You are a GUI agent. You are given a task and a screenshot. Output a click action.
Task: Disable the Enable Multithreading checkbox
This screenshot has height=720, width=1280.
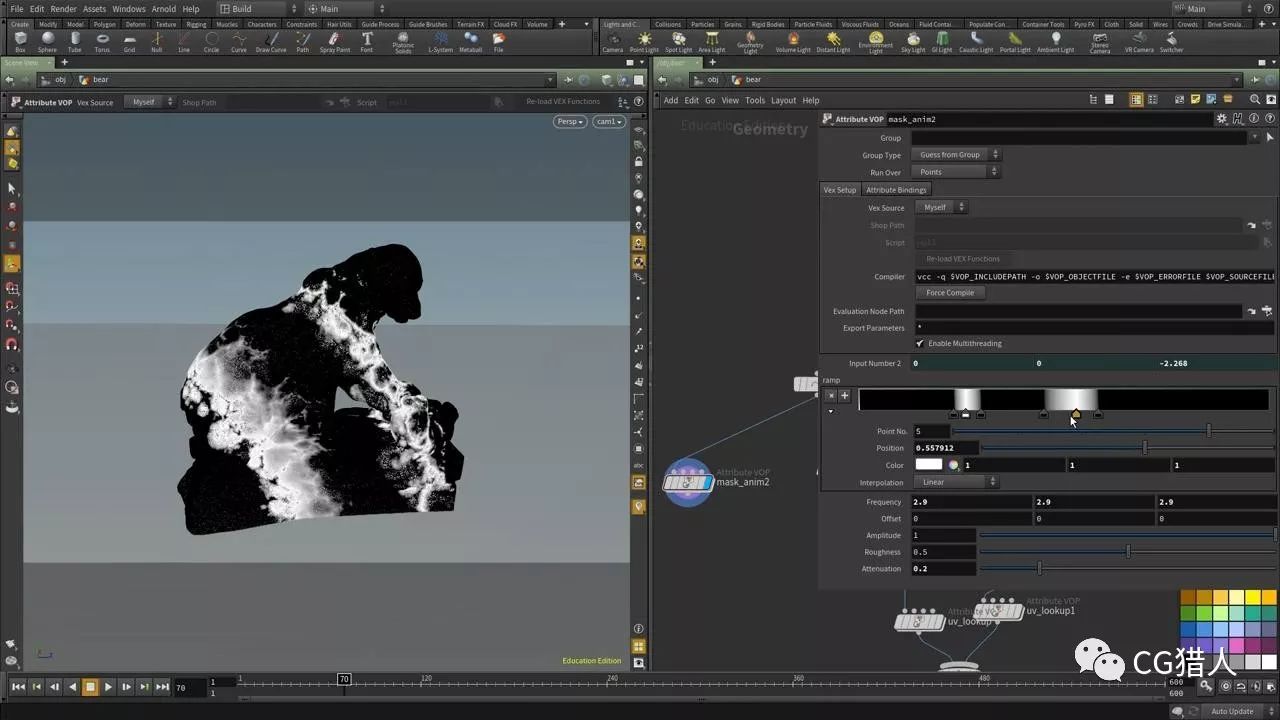pos(920,343)
